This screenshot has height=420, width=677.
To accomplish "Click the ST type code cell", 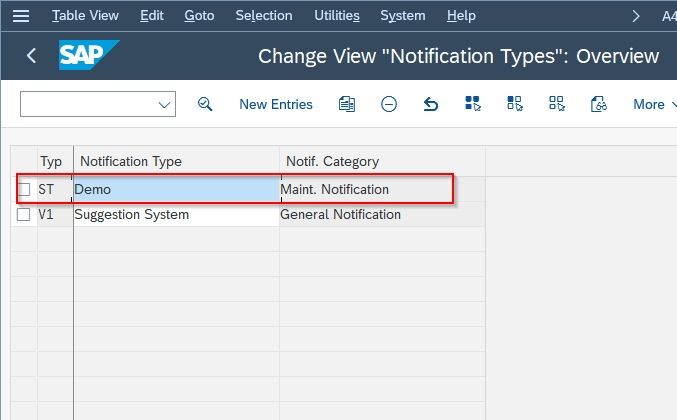I will [x=54, y=189].
